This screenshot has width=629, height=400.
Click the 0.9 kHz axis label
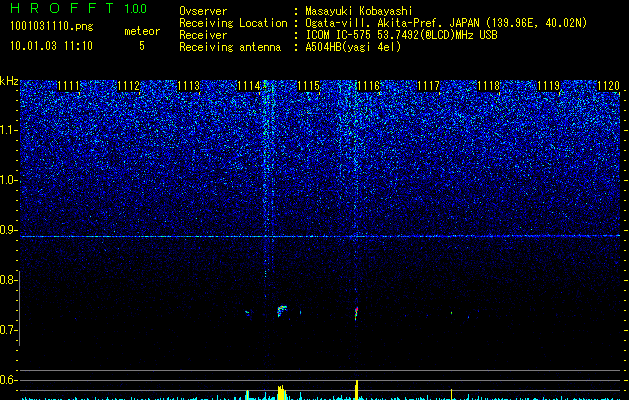click(x=8, y=230)
